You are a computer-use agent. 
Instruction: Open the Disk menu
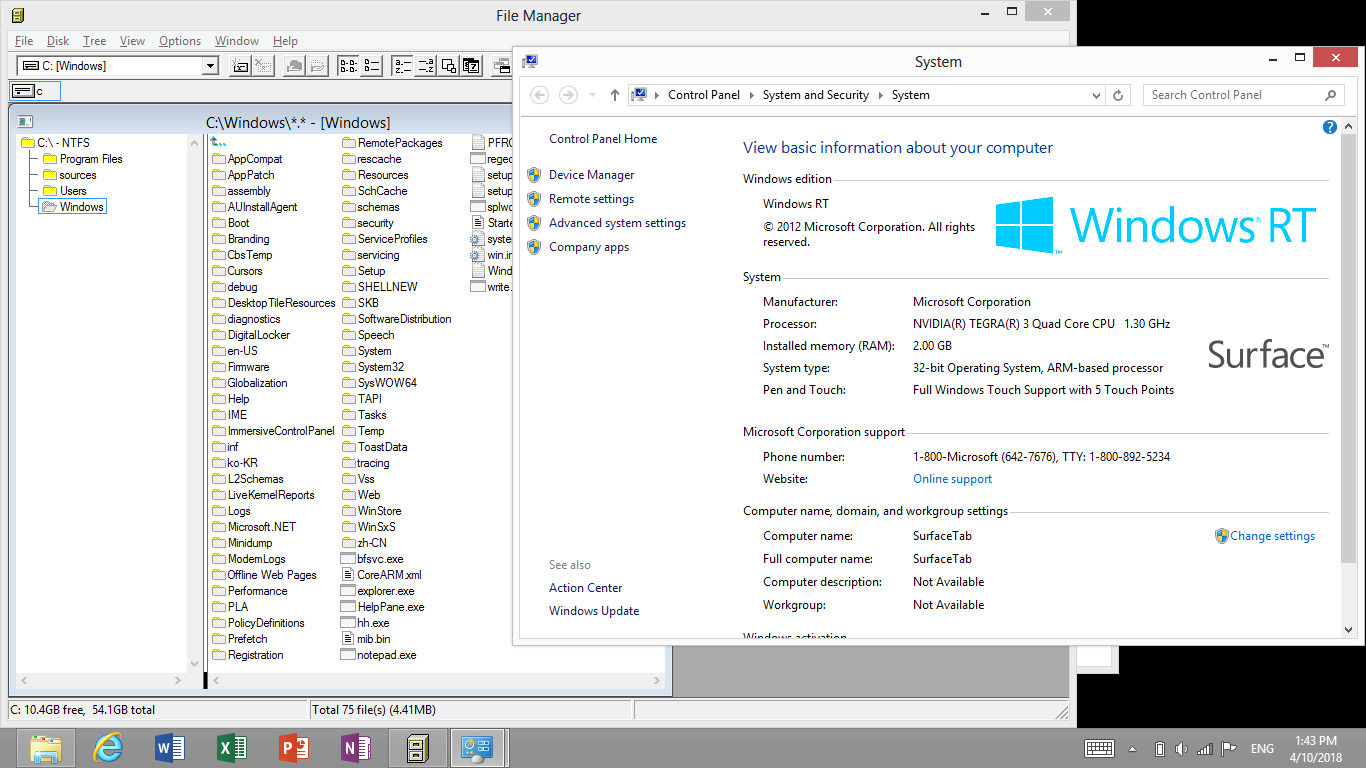pos(58,41)
